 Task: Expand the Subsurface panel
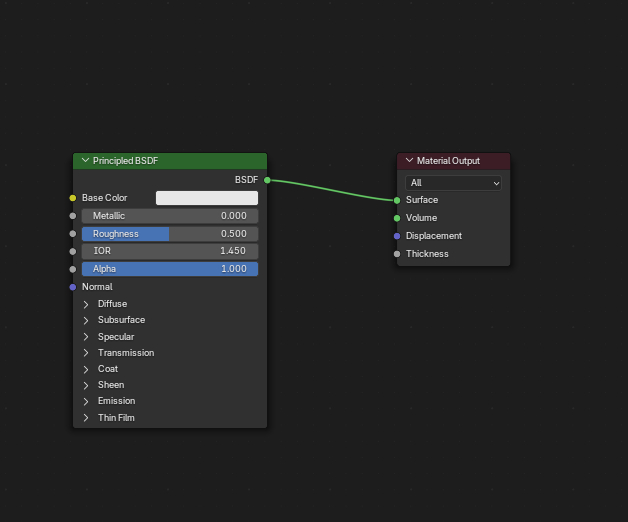[86, 320]
